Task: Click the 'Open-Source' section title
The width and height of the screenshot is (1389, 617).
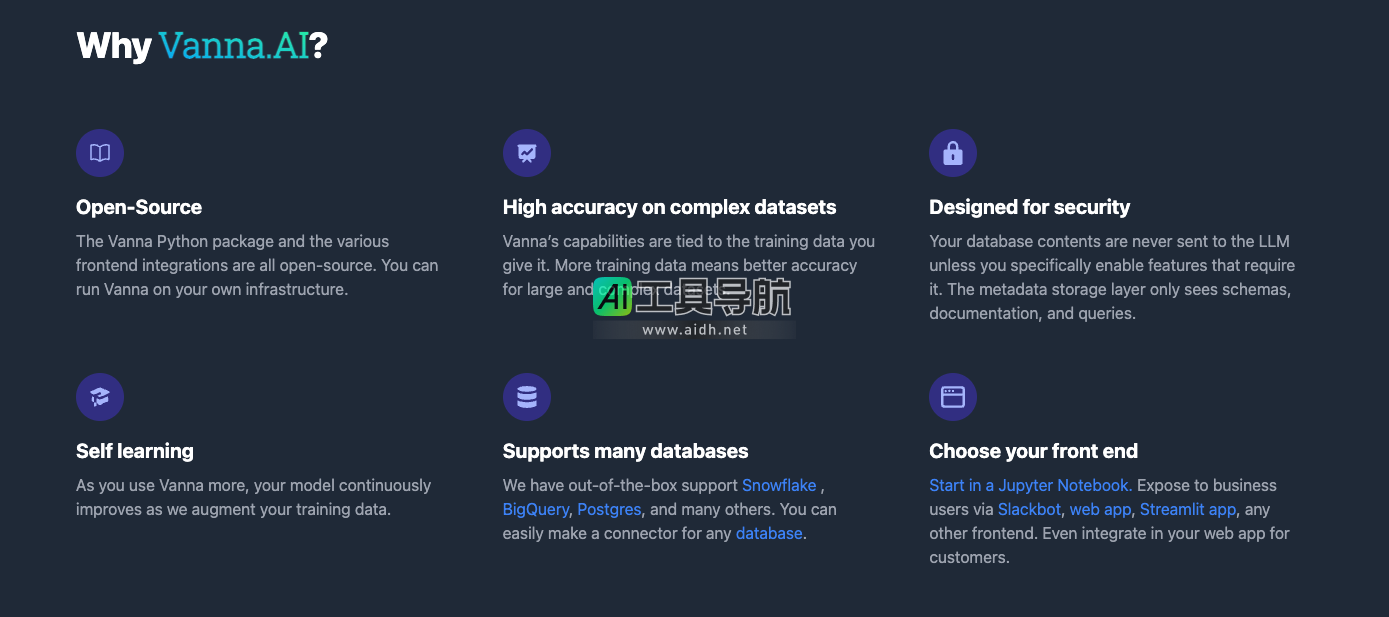Action: coord(139,207)
